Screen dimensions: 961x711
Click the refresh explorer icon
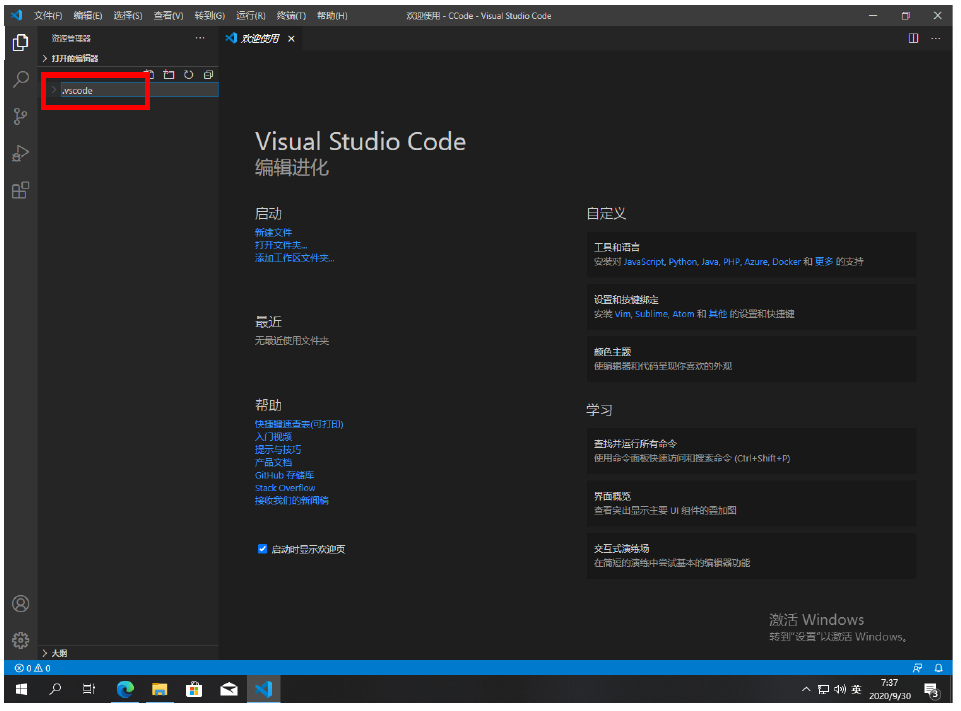tap(188, 75)
